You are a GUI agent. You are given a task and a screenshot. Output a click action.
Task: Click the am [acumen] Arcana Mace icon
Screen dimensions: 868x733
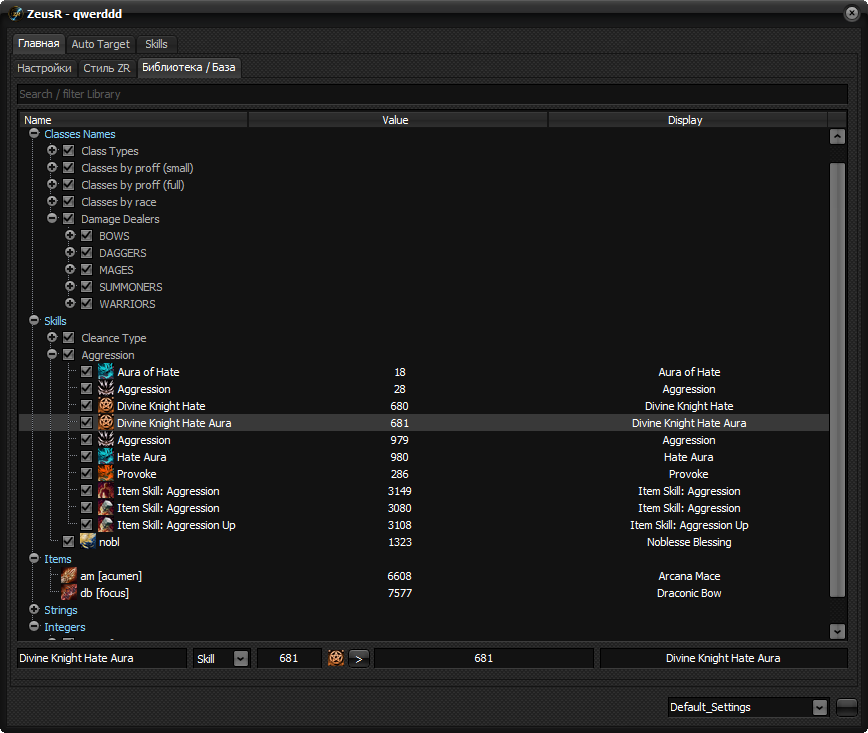pos(69,576)
